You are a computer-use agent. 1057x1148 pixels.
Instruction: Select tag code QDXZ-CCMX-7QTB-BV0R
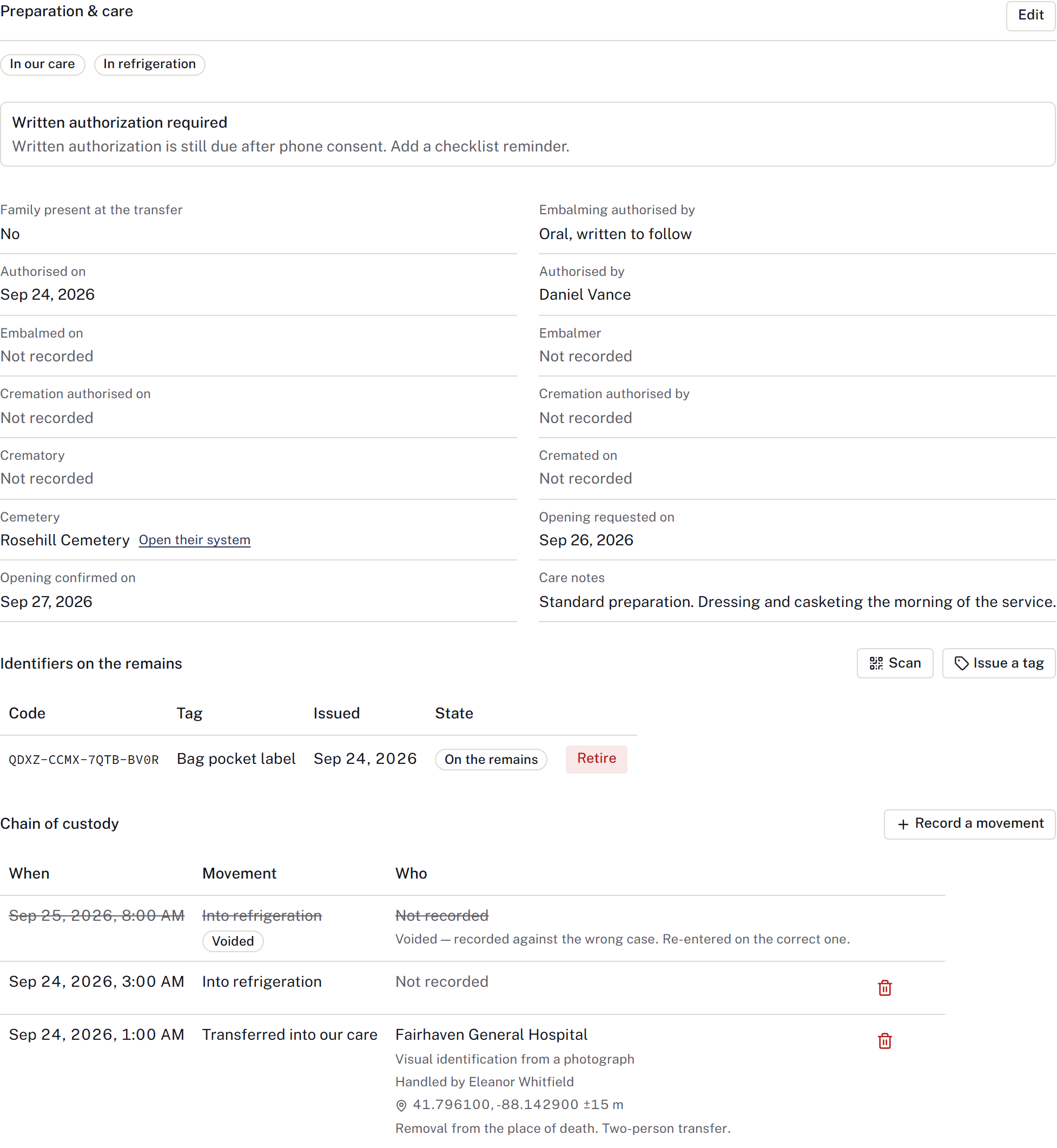tap(84, 760)
